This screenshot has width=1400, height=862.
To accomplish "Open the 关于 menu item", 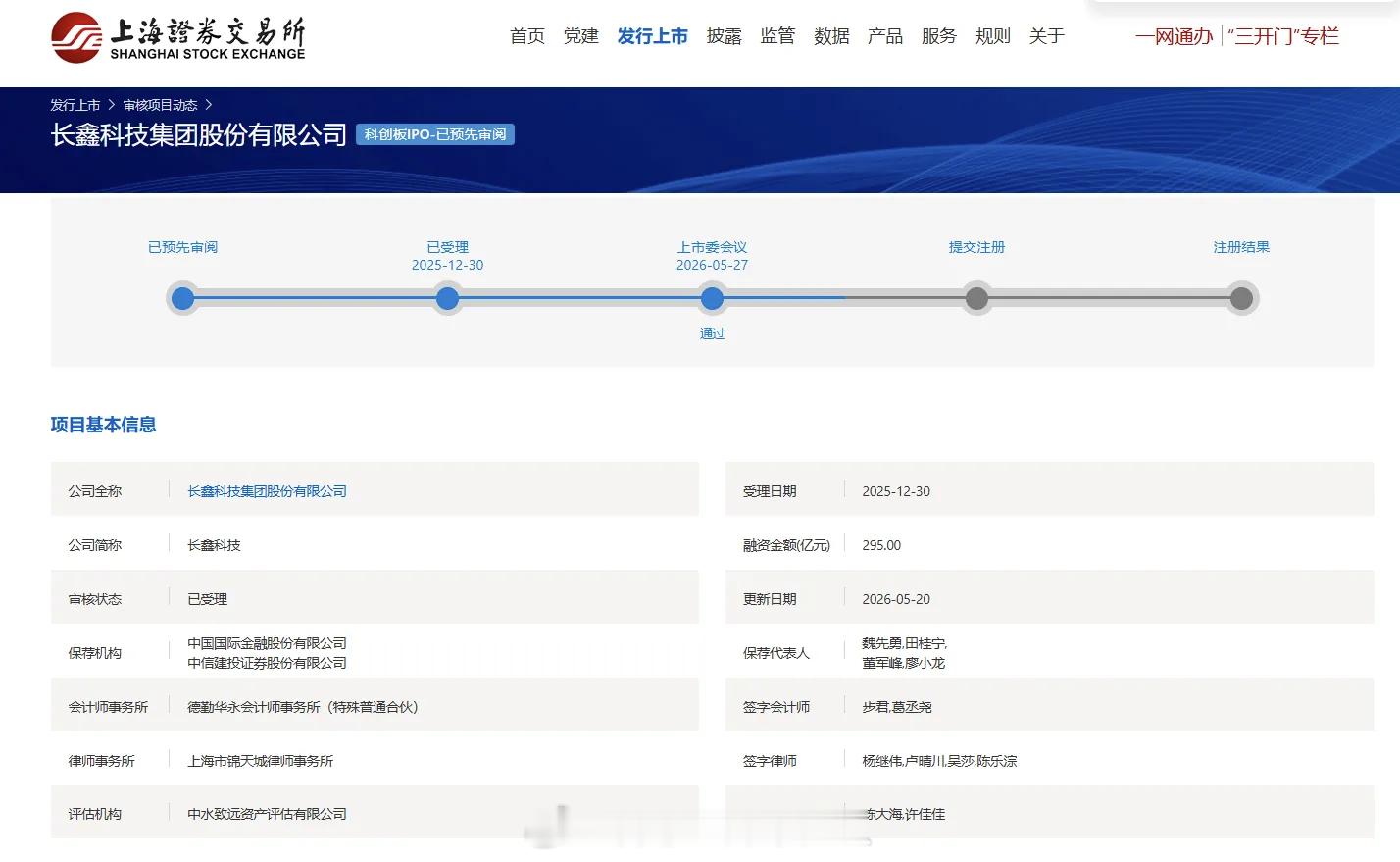I will click(1047, 36).
